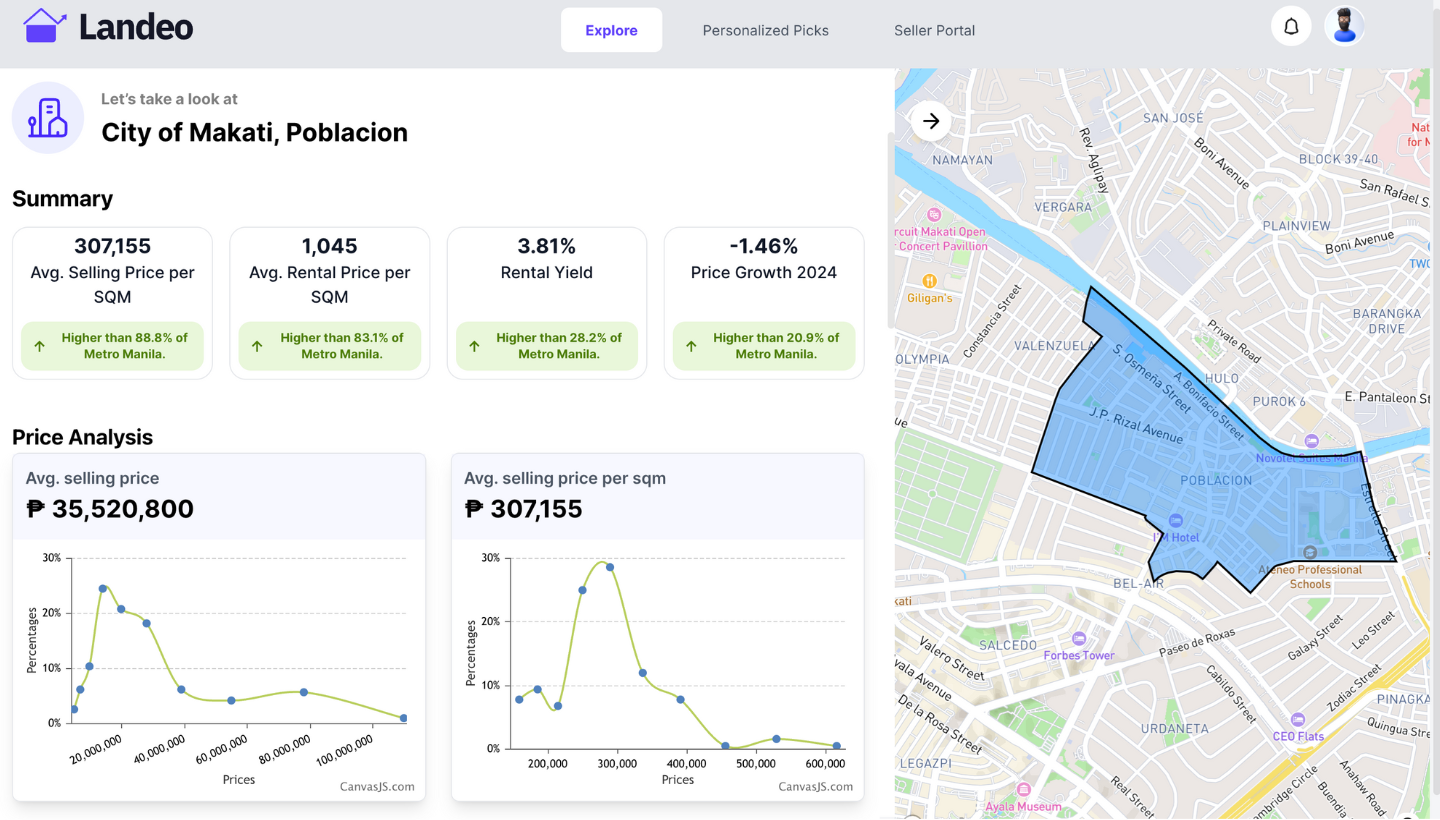
Task: Switch to the Explore tab
Action: pos(611,30)
